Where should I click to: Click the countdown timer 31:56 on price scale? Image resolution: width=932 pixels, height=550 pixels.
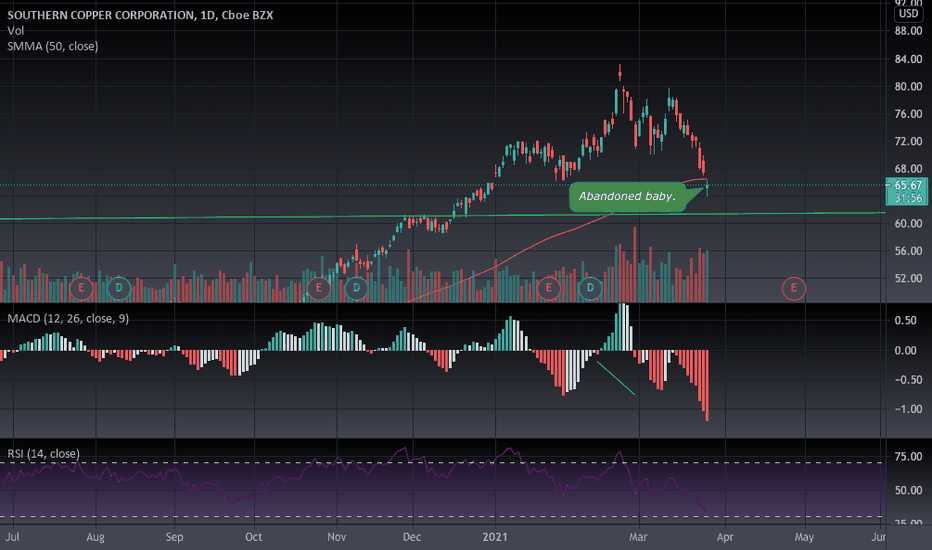tap(908, 198)
